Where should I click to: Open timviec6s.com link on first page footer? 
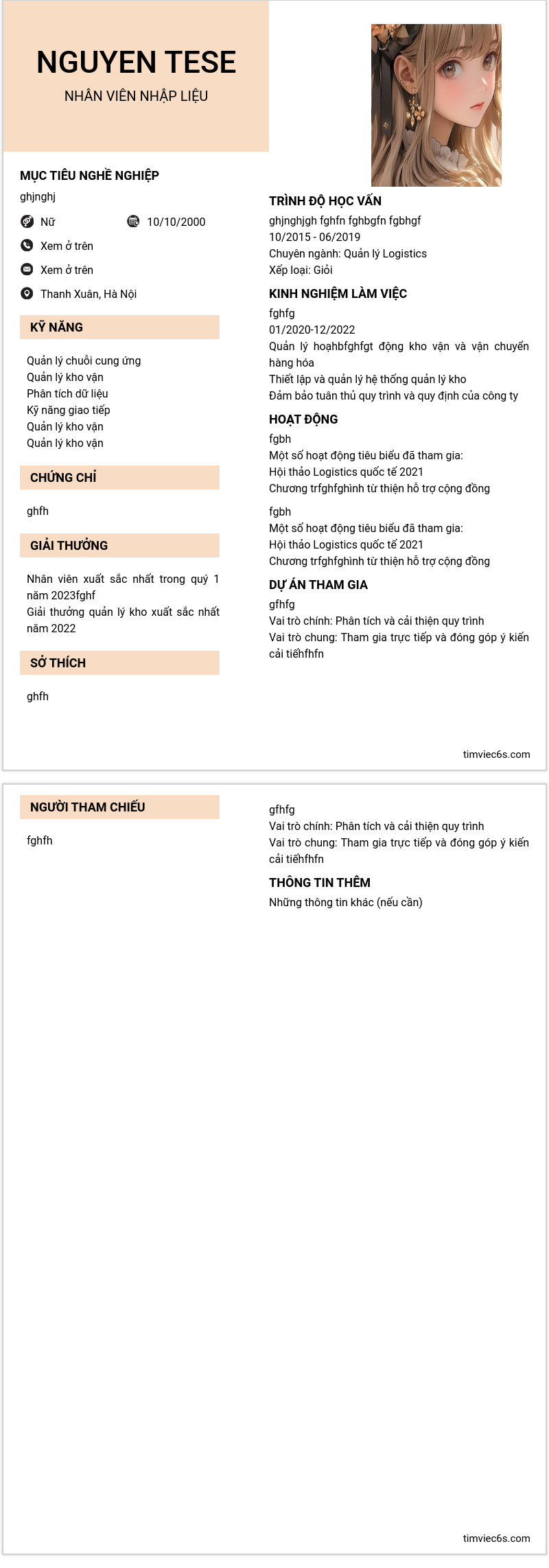click(496, 754)
